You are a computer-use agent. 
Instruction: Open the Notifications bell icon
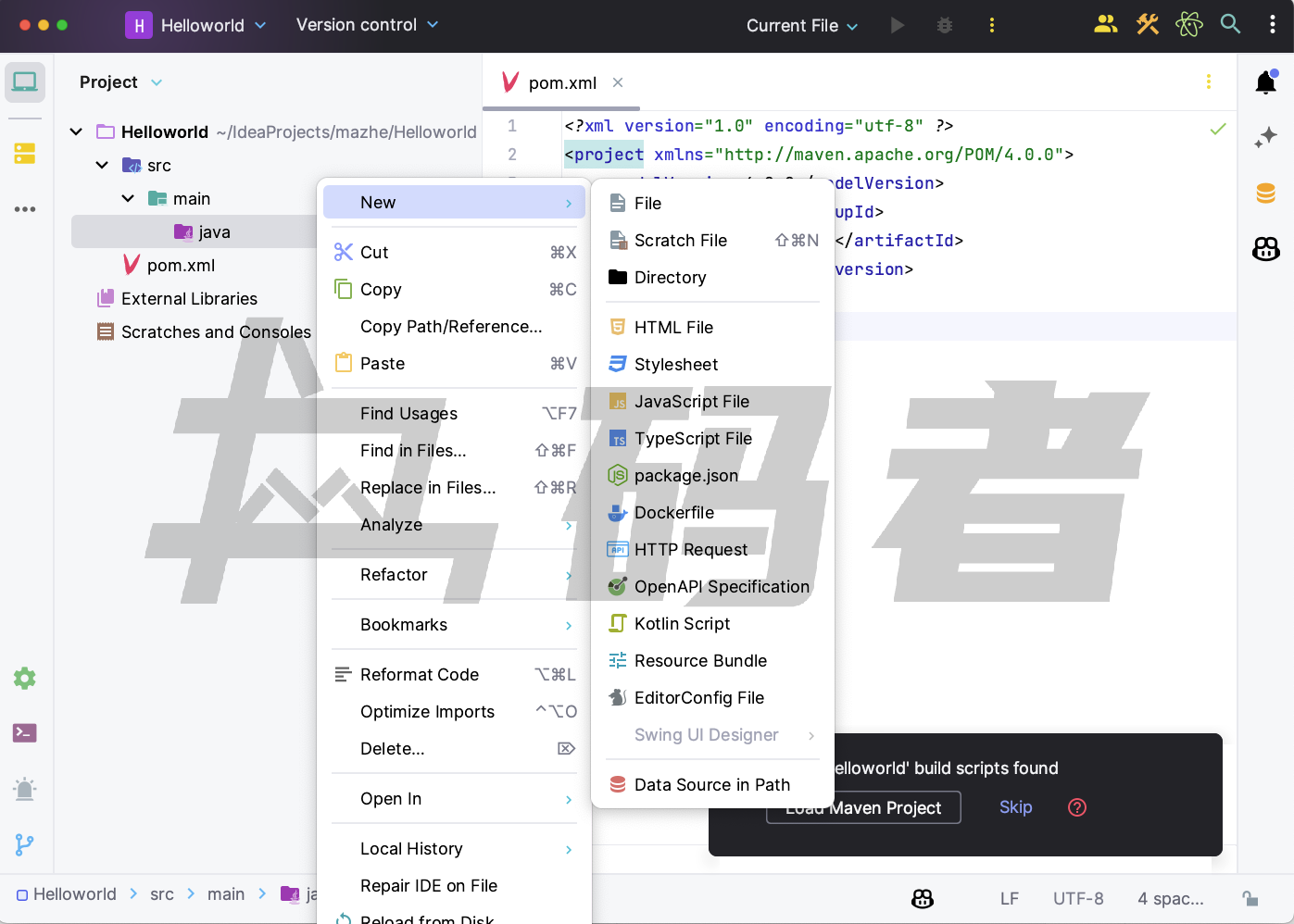point(1265,82)
